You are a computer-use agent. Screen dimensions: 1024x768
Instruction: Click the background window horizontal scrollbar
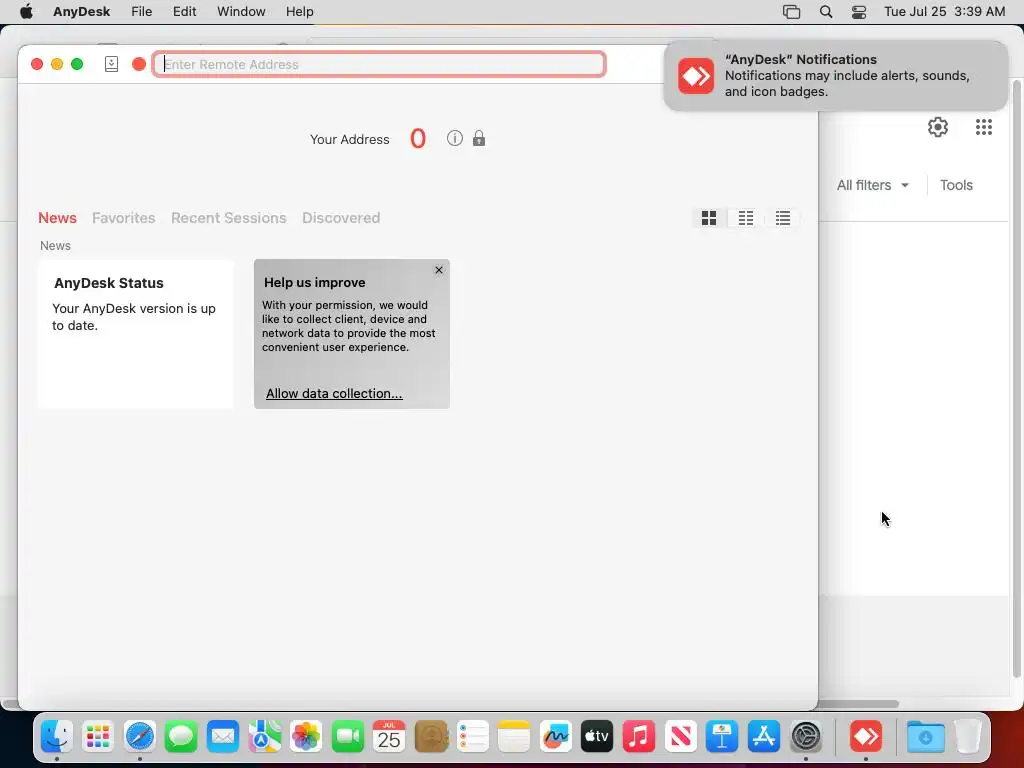858,704
